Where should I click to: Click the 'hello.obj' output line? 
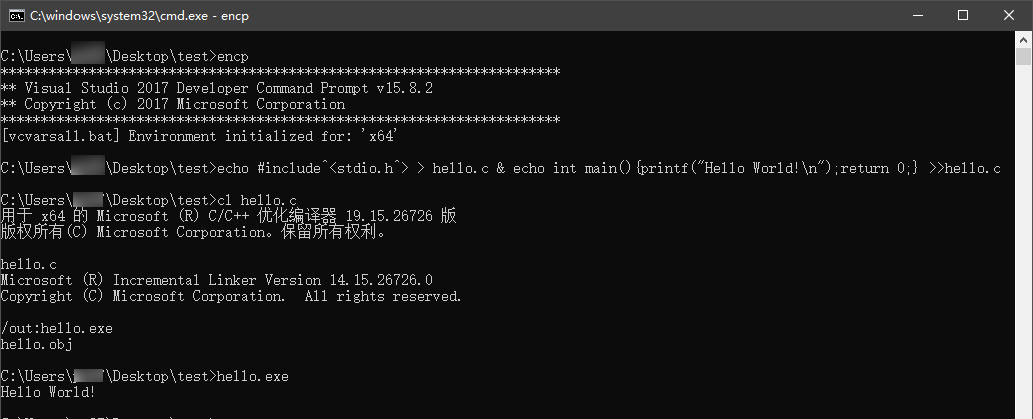point(36,344)
